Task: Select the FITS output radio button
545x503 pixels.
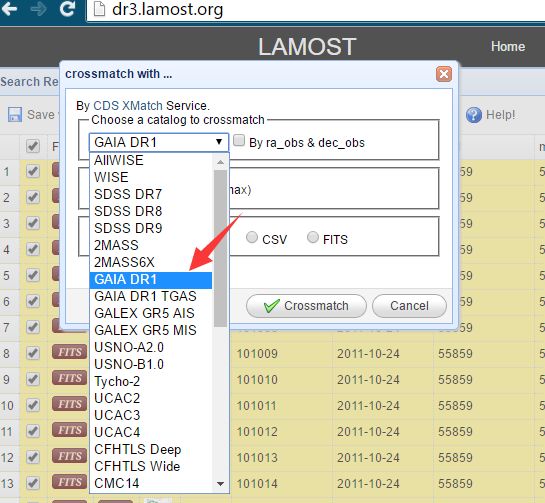Action: [x=313, y=237]
